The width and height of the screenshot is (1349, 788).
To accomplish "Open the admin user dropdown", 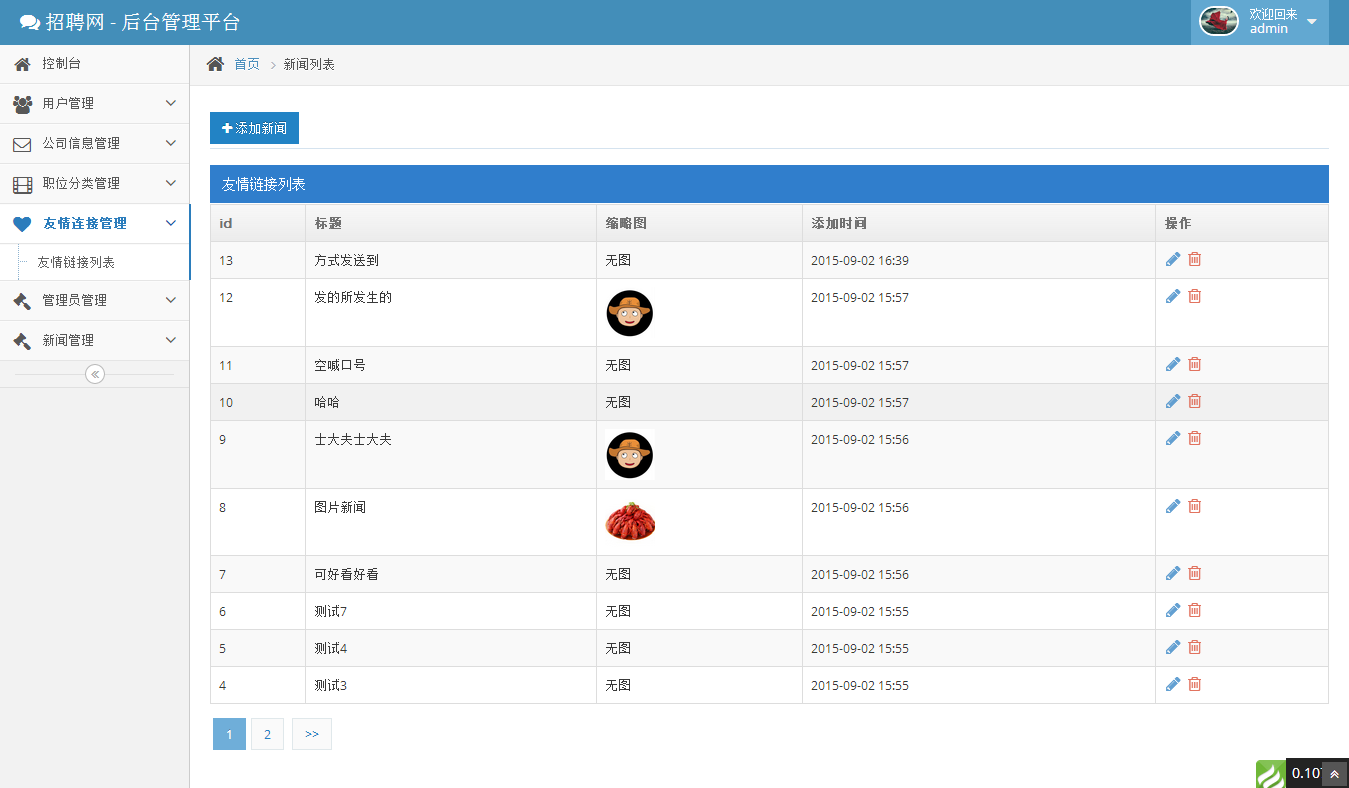I will [x=1259, y=22].
